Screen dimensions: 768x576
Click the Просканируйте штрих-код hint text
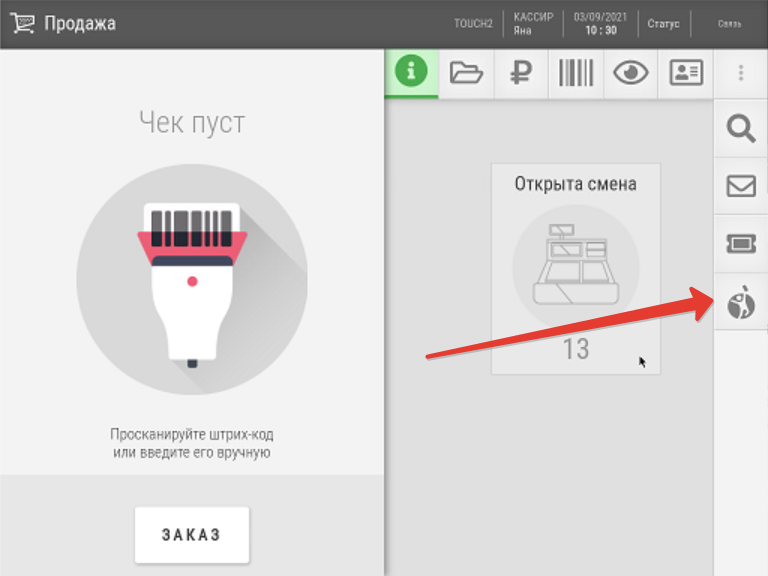click(192, 443)
